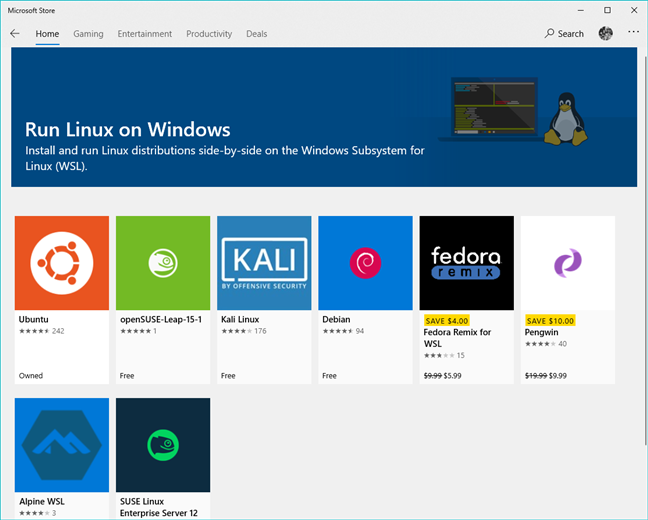
Task: Open the Debian tile icon
Action: [x=365, y=263]
